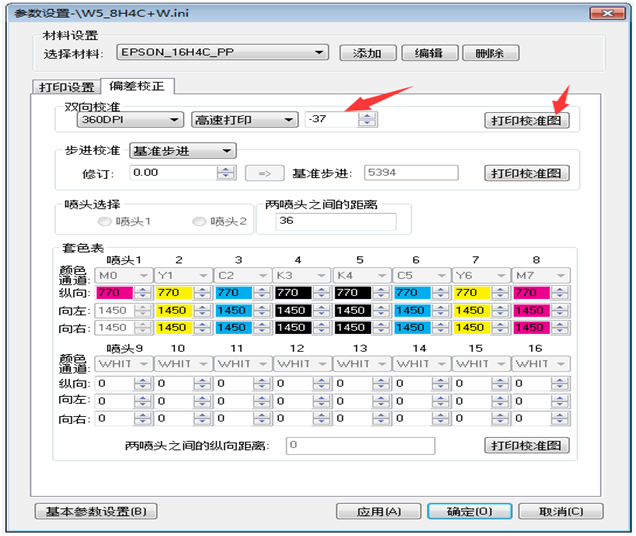Adjust the head 1 纵向 770 stepper

(x=143, y=293)
